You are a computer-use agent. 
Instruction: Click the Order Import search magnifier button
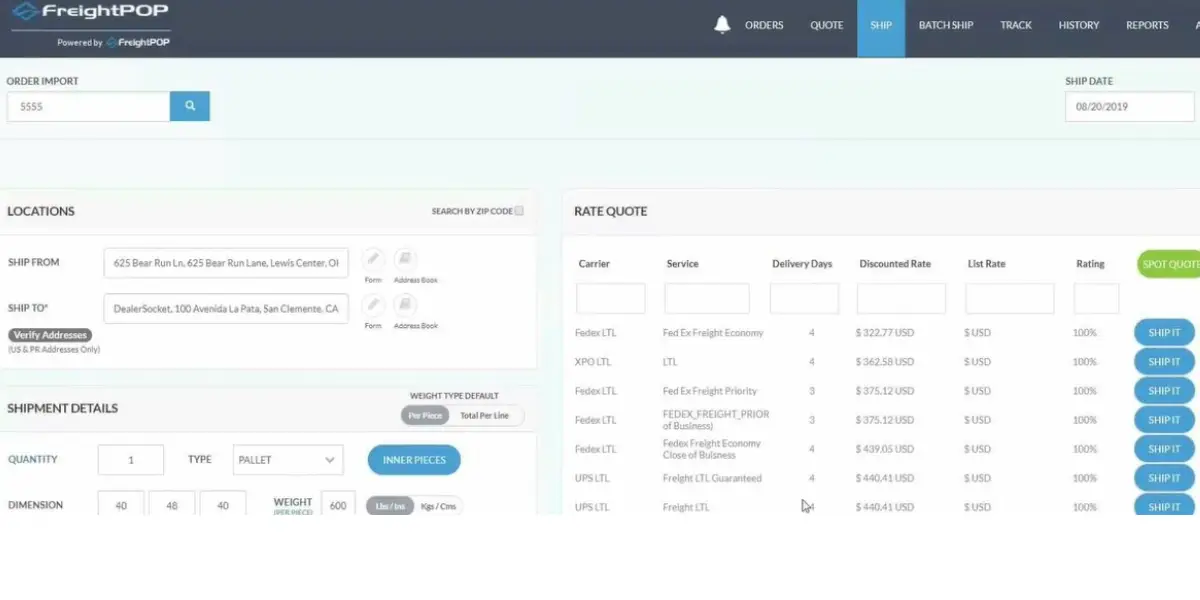(x=189, y=106)
